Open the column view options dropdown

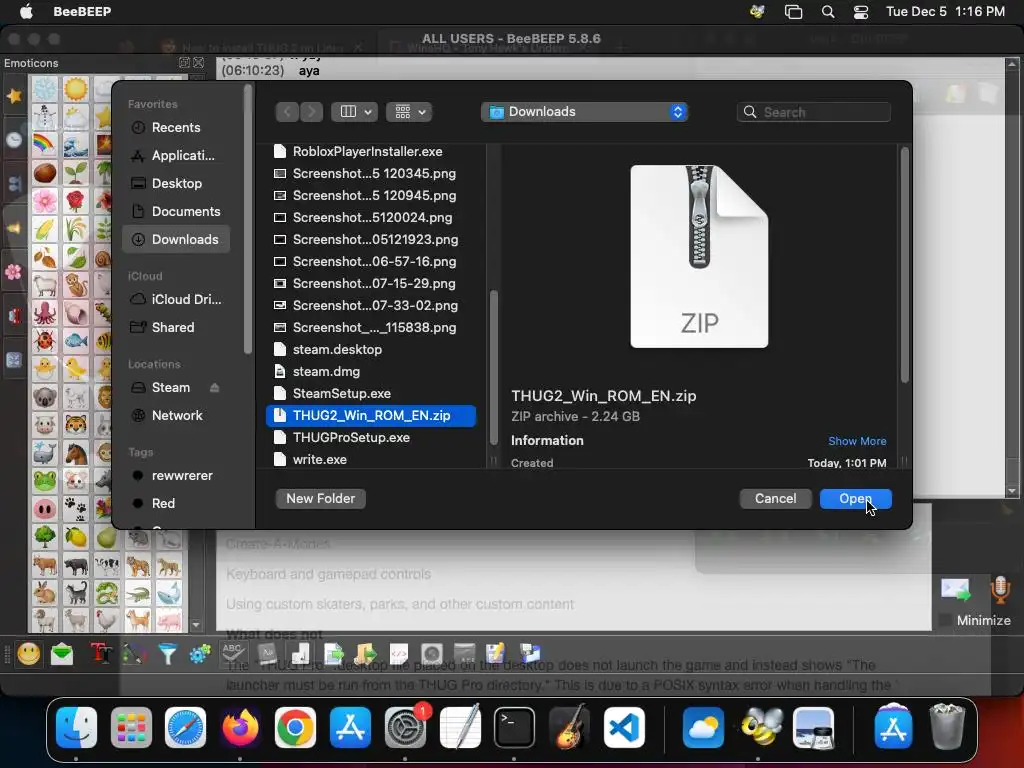355,112
